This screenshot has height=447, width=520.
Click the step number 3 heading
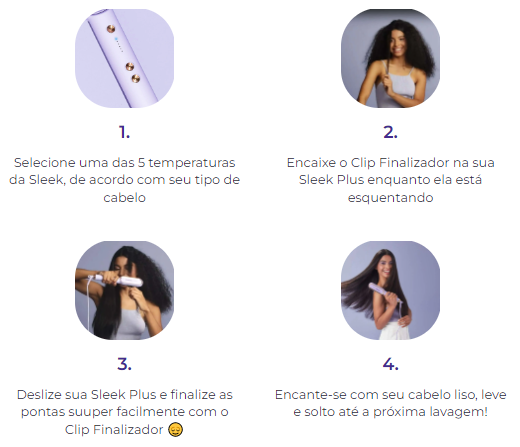coord(124,364)
